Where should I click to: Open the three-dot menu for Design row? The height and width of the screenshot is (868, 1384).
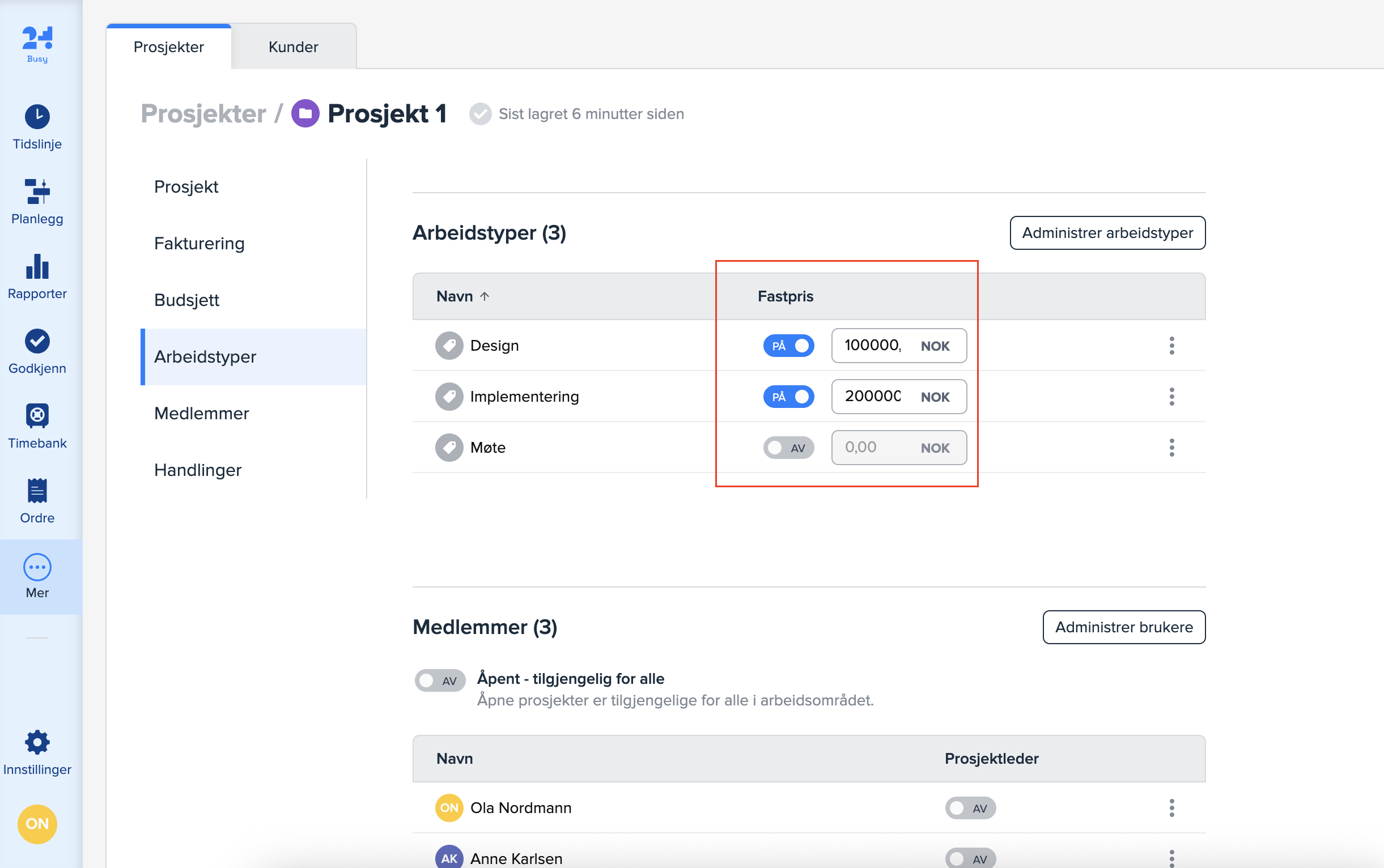1171,346
